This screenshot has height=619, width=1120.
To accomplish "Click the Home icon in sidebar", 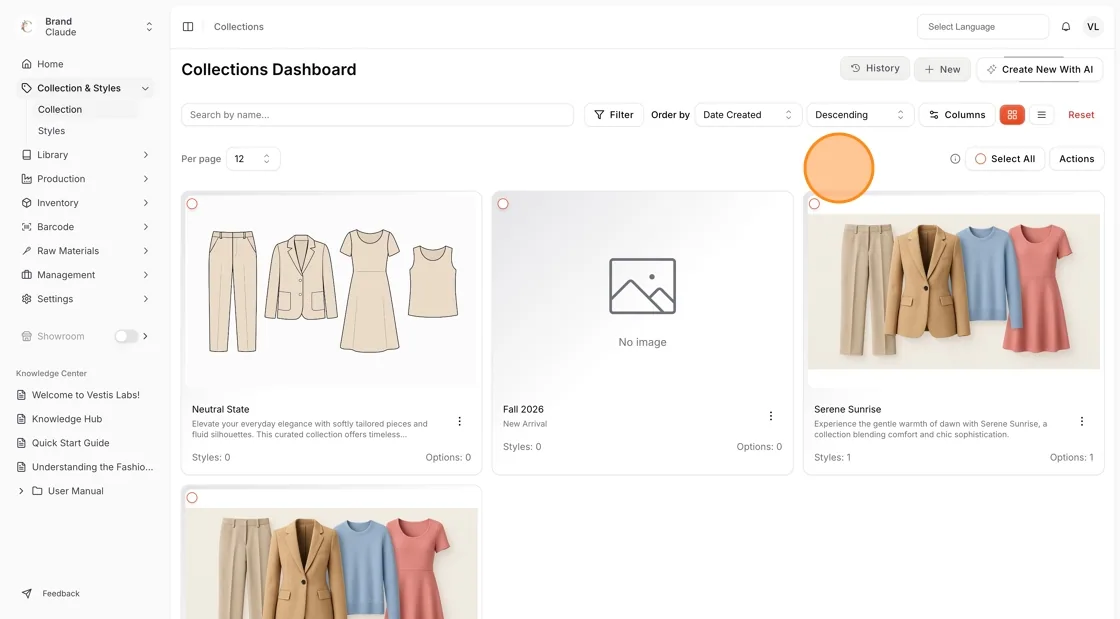I will click(26, 64).
